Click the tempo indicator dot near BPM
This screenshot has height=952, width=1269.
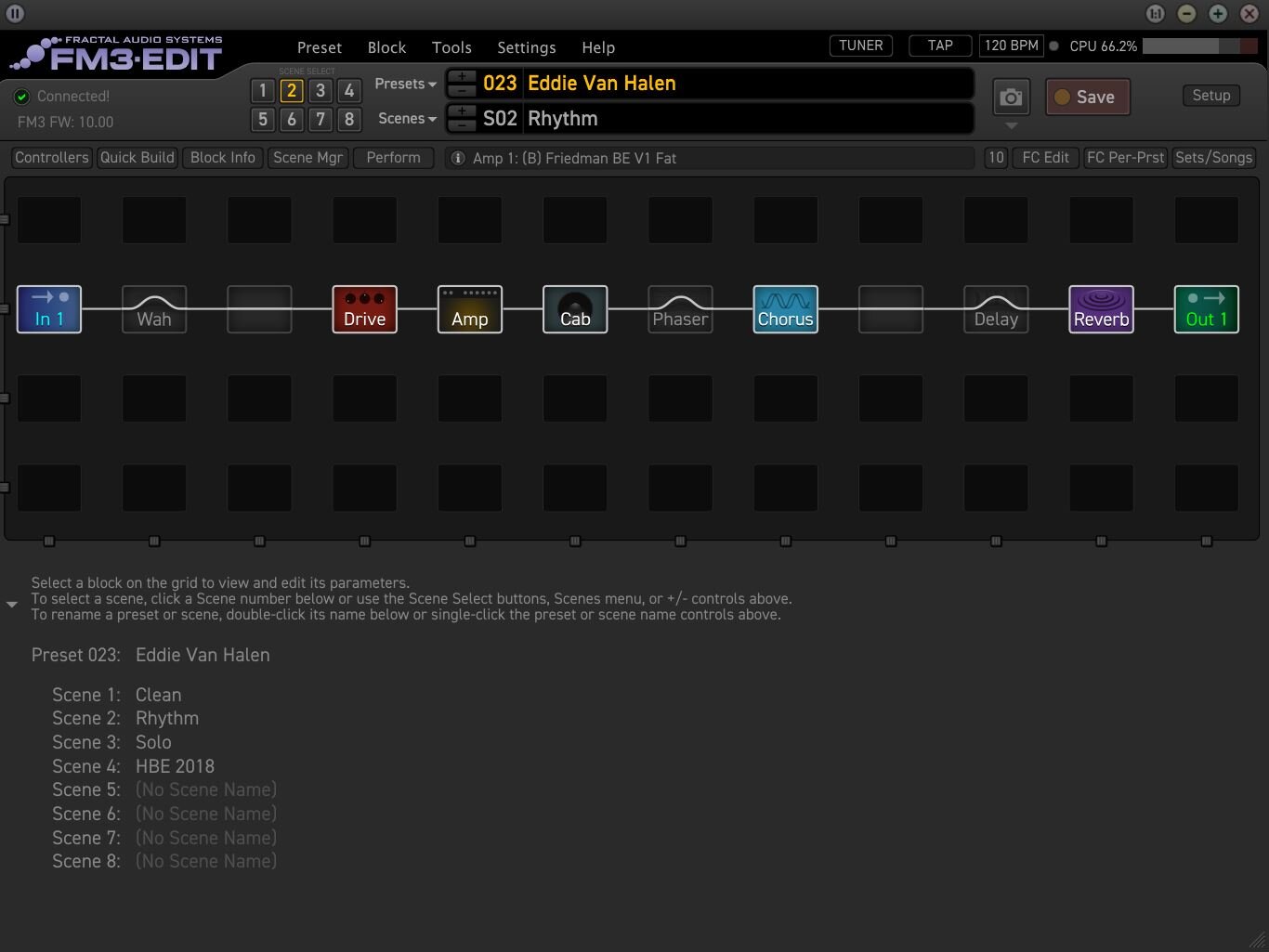[1053, 46]
